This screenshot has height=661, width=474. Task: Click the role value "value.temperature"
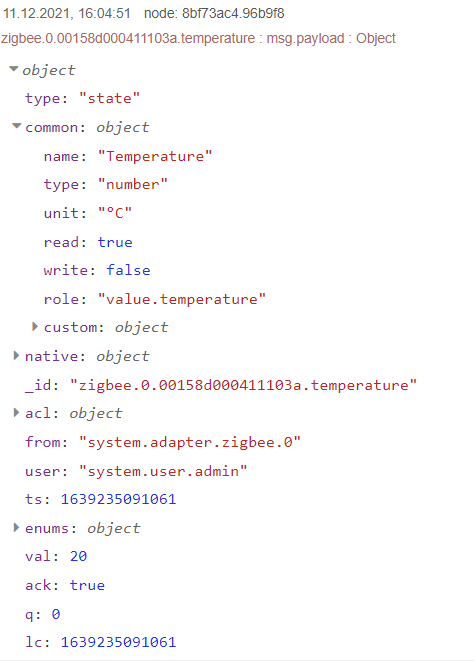pos(182,299)
